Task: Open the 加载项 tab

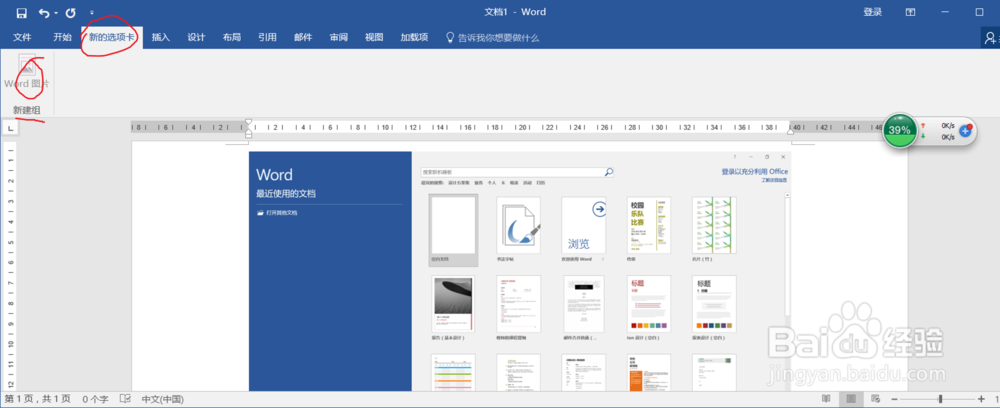Action: pyautogui.click(x=414, y=38)
